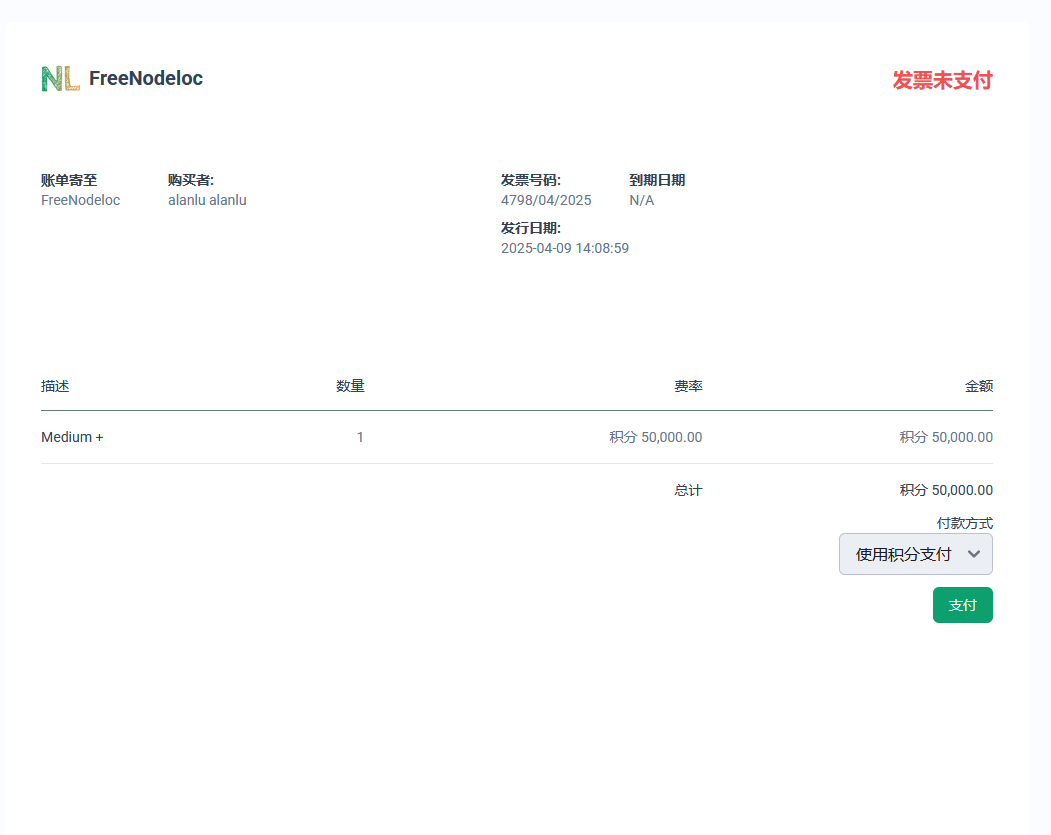
Task: Click the 发票号码: heading
Action: pos(531,180)
